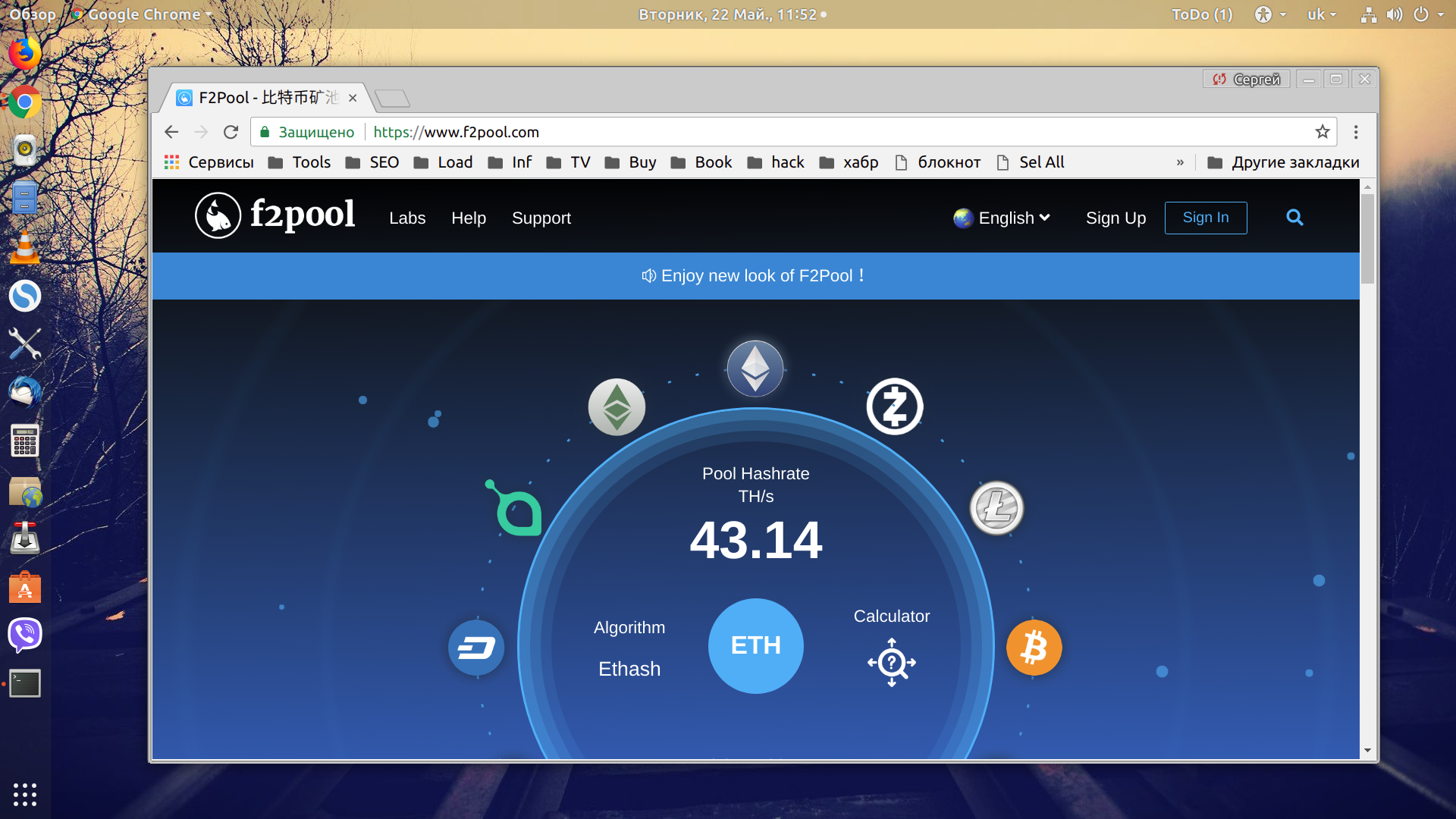This screenshot has width=1456, height=819.
Task: Select the Ethereum coin icon
Action: pyautogui.click(x=755, y=369)
